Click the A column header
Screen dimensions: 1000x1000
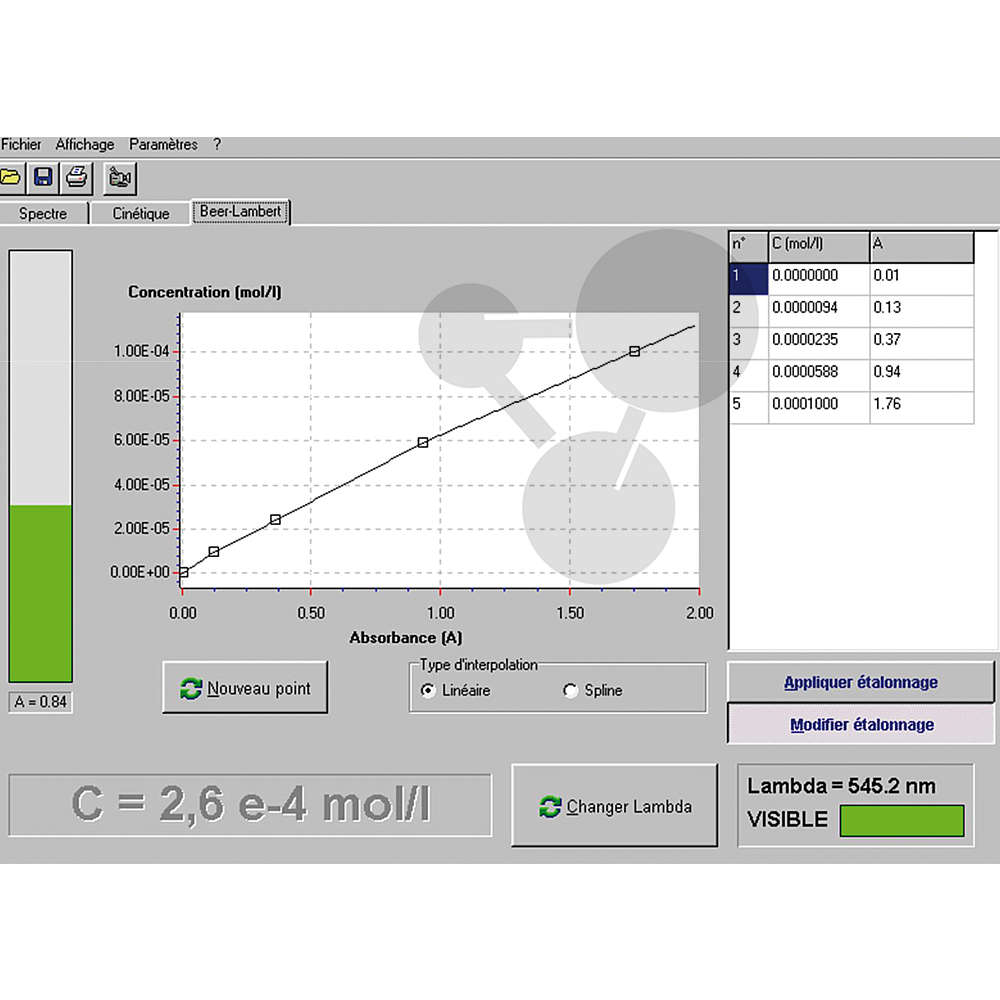[922, 247]
